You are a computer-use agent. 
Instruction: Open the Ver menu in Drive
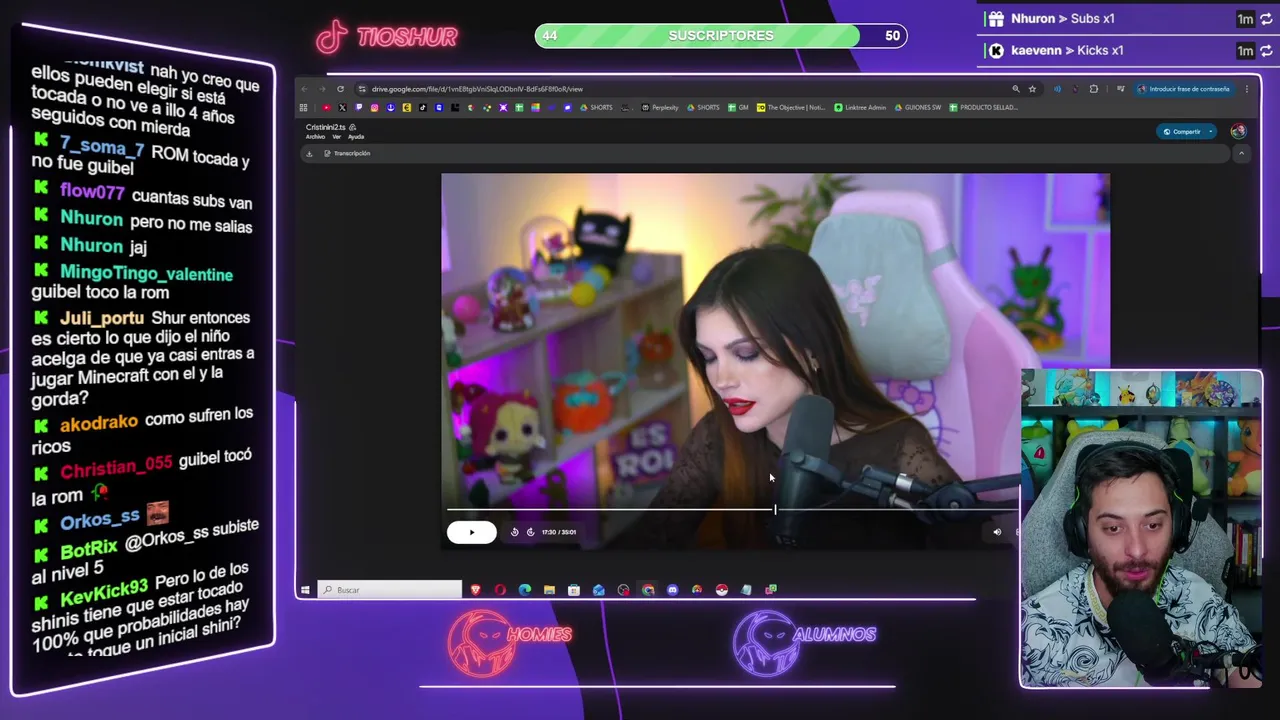[x=337, y=137]
